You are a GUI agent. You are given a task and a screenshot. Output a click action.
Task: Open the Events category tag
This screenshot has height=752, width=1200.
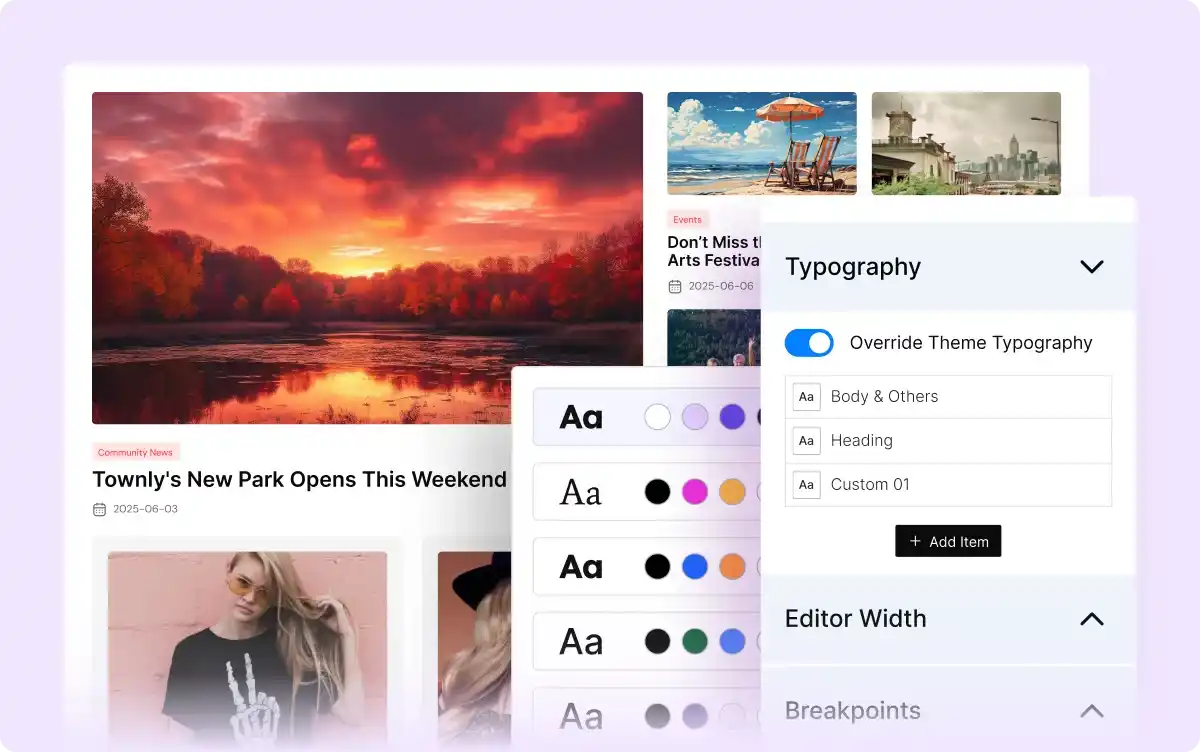pyautogui.click(x=687, y=220)
